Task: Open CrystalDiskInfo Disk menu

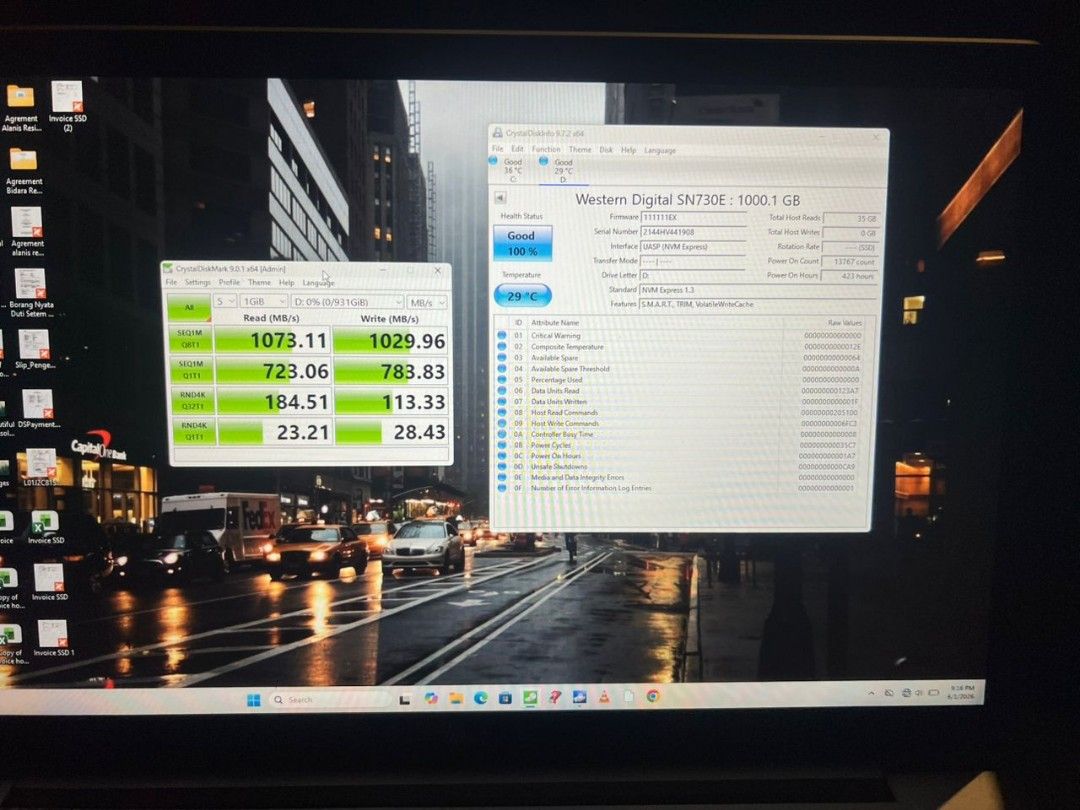Action: coord(606,149)
